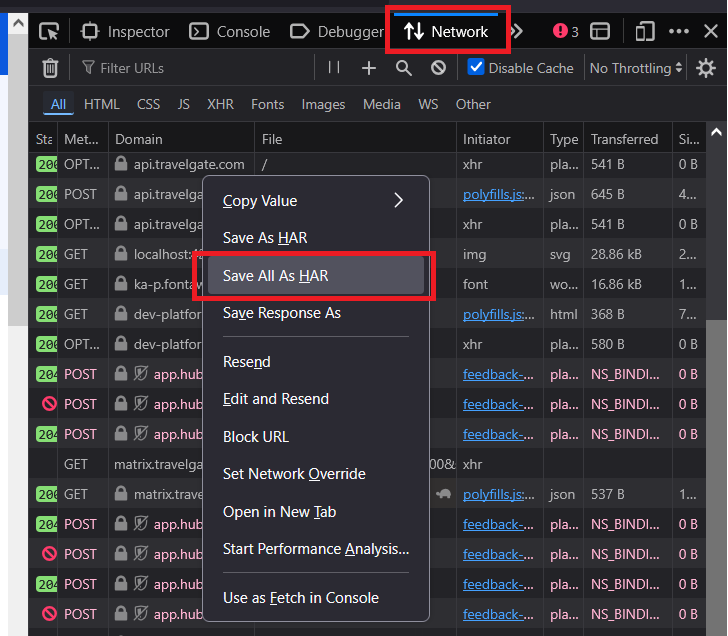Select the Network tab
This screenshot has height=636, width=728.
(x=446, y=32)
